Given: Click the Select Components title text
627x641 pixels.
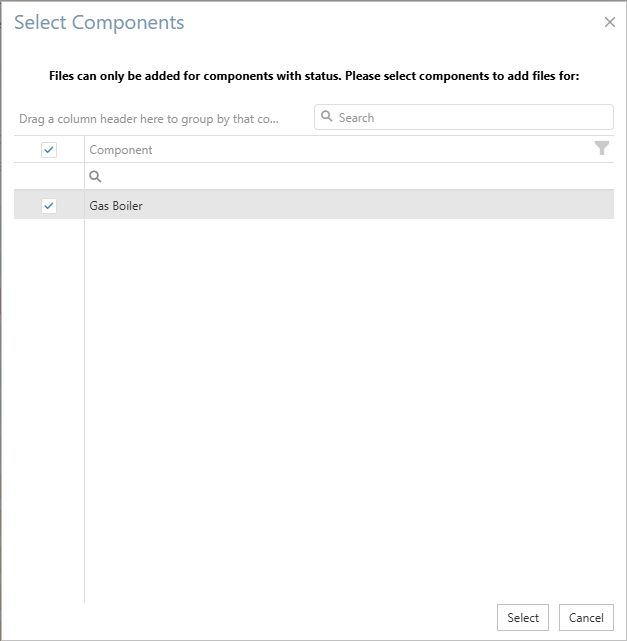Looking at the screenshot, I should [99, 22].
